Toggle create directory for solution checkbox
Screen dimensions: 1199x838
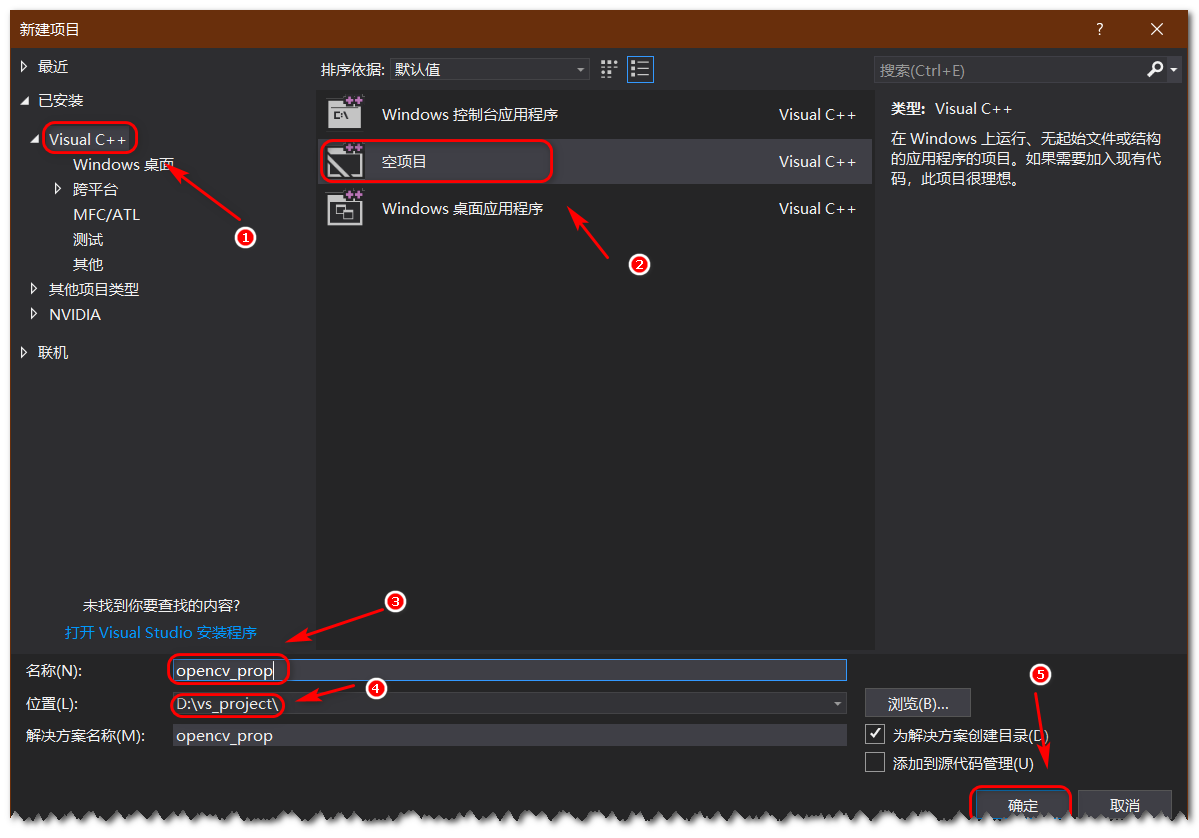875,734
